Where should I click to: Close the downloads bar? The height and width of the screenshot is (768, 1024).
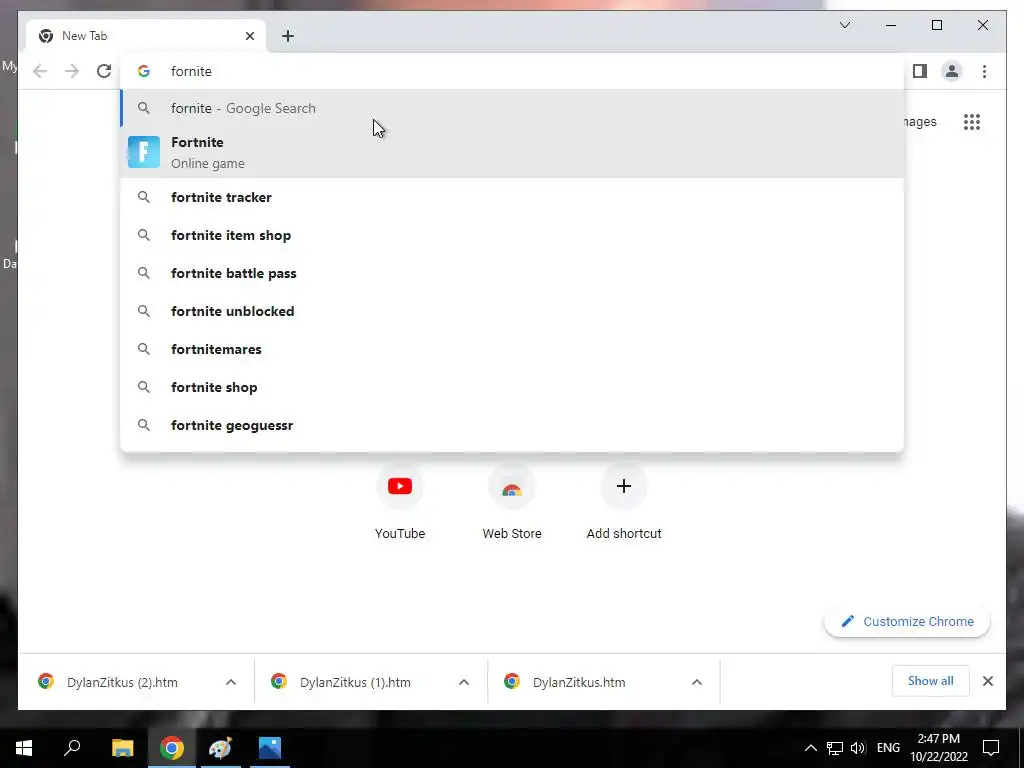[988, 681]
